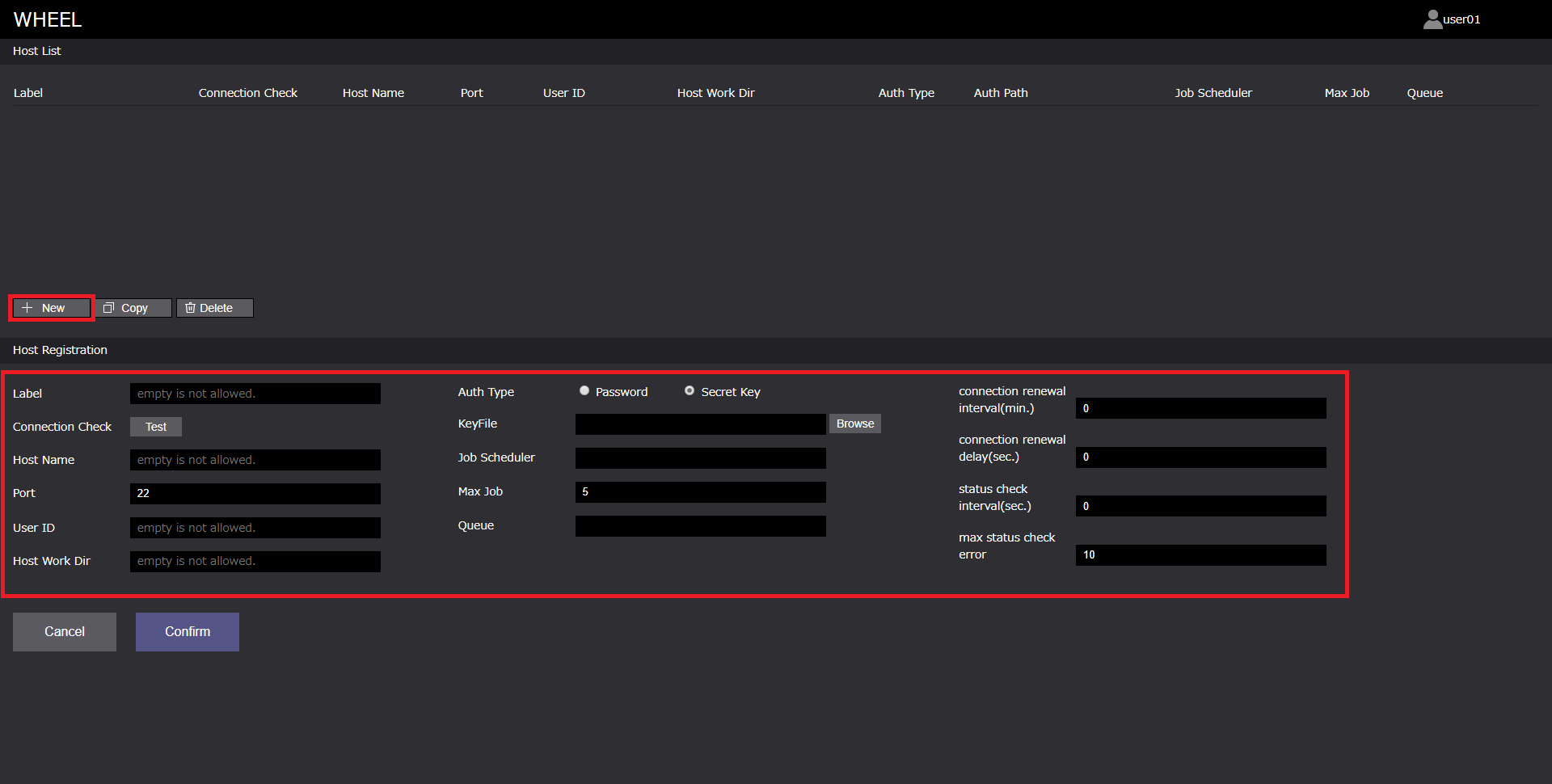Focus the Host Work Dir field

coord(255,561)
